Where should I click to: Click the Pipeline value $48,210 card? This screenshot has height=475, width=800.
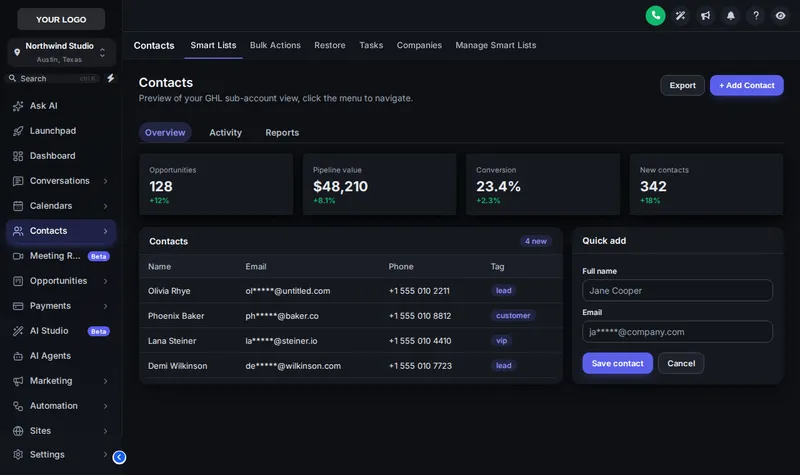pyautogui.click(x=379, y=184)
